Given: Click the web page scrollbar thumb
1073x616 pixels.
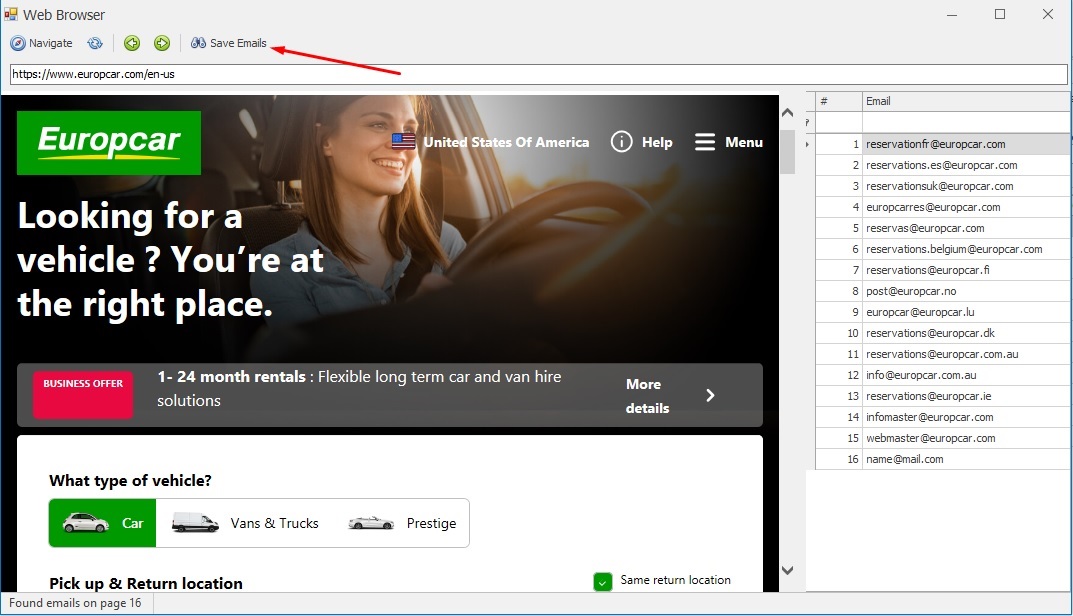Looking at the screenshot, I should tap(788, 151).
